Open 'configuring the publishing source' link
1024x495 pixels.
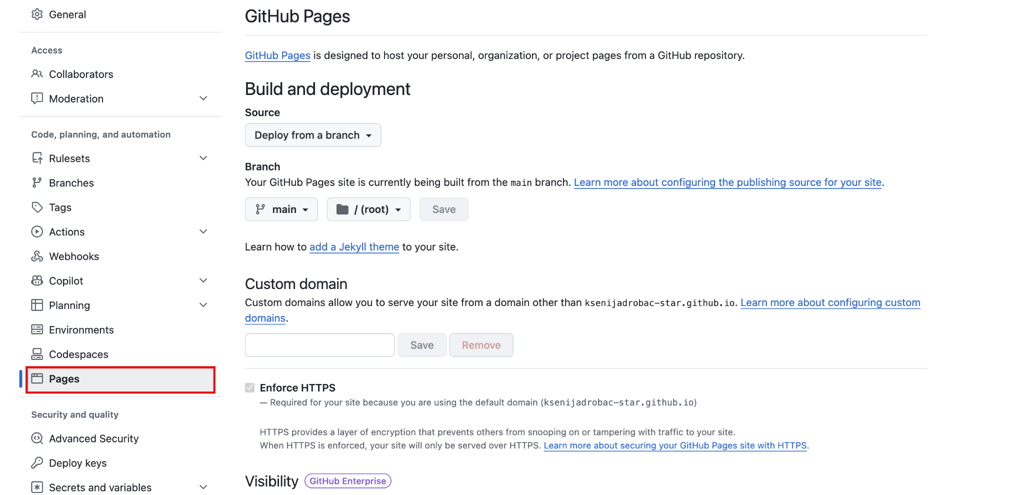728,183
